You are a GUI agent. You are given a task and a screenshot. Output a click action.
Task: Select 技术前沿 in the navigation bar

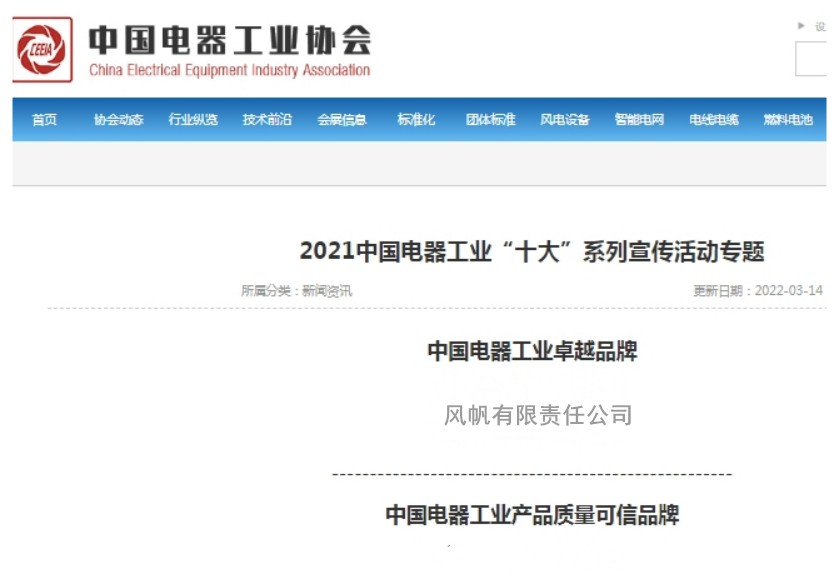(268, 119)
